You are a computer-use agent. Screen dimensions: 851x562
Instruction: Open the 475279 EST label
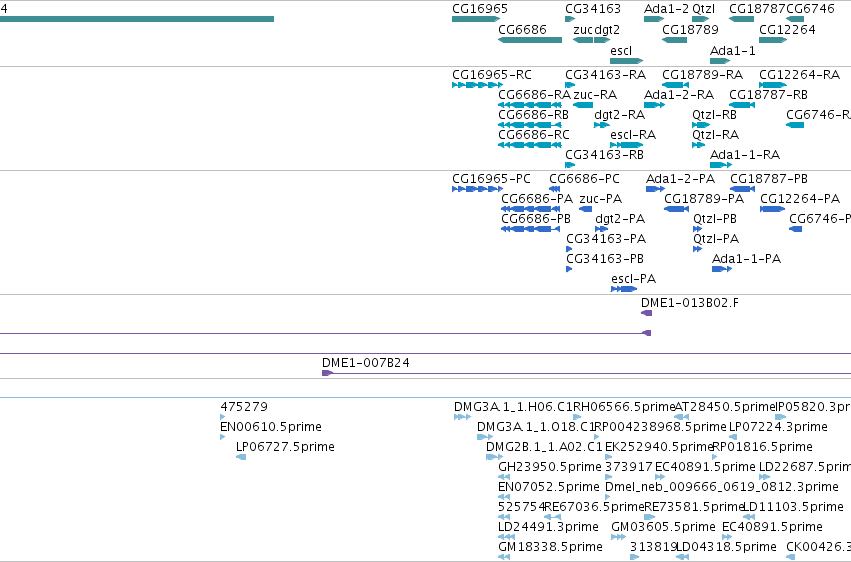[x=244, y=407]
